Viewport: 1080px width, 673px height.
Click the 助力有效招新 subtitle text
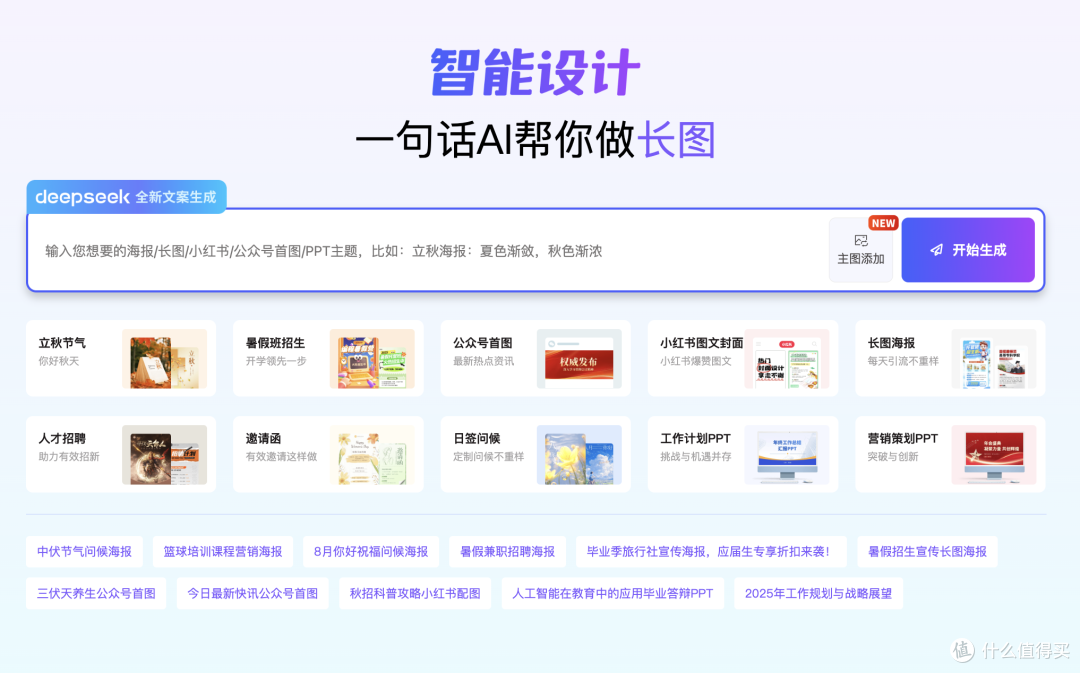tap(69, 457)
